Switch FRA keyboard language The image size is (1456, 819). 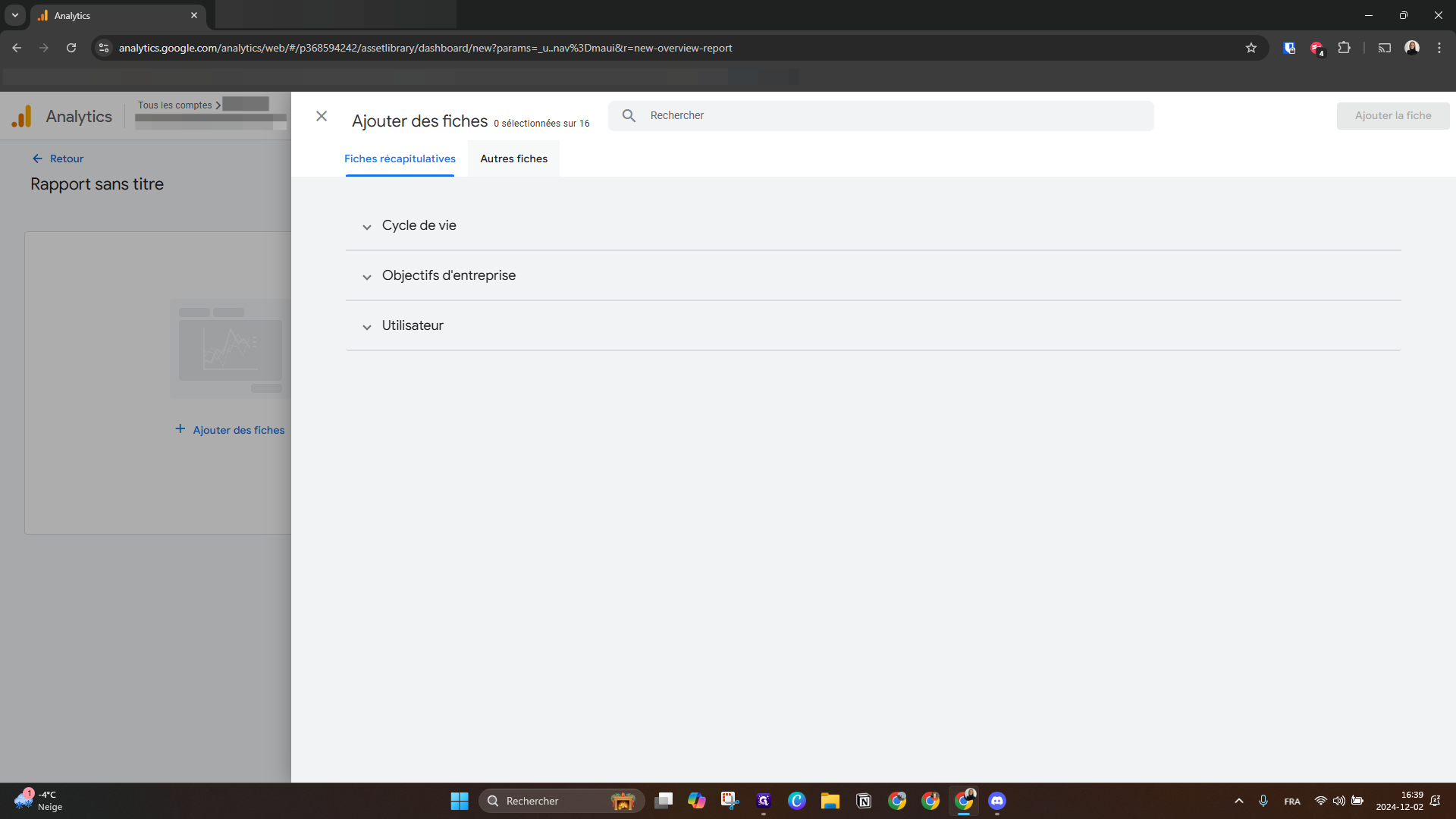[1292, 802]
